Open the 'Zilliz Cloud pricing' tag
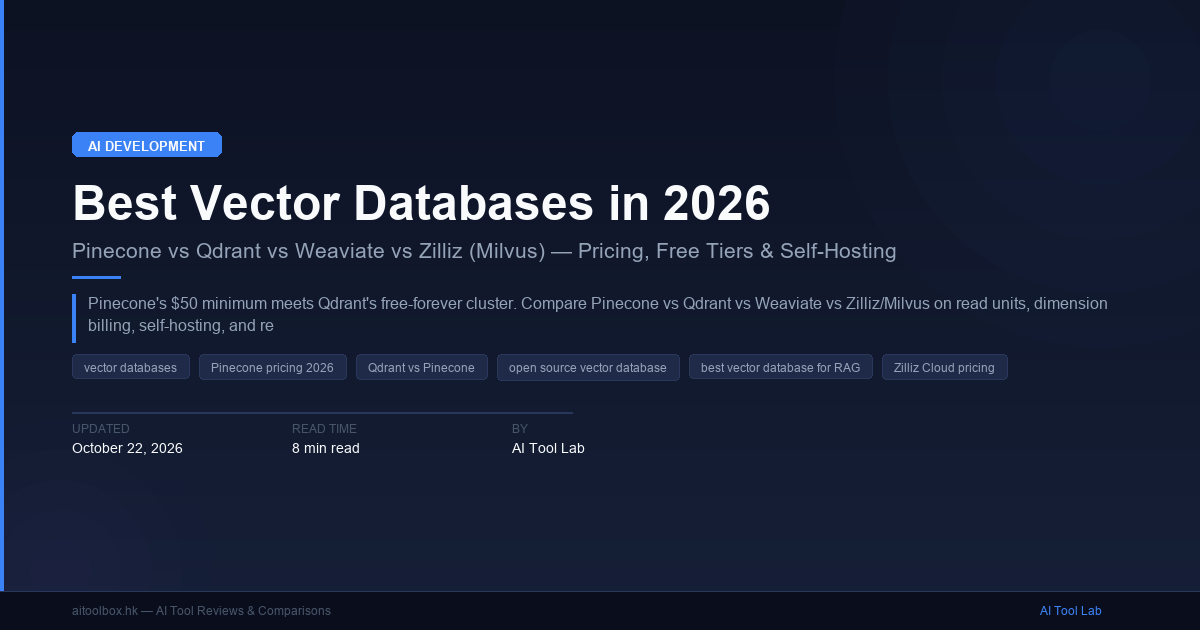The image size is (1200, 630). pyautogui.click(x=945, y=367)
